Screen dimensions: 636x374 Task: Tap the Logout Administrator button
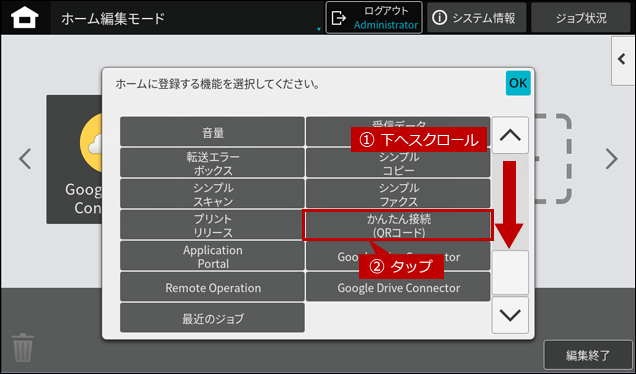coord(374,18)
